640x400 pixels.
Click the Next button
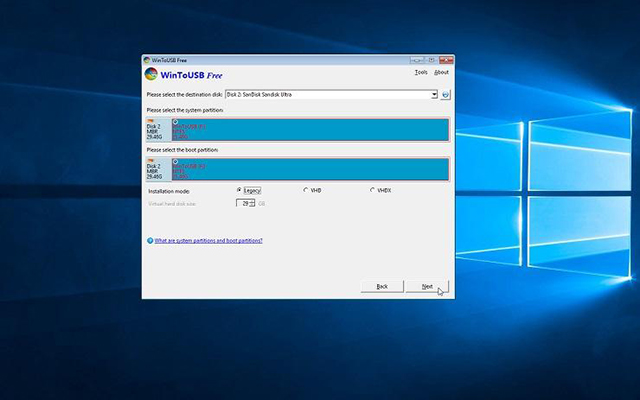click(427, 286)
